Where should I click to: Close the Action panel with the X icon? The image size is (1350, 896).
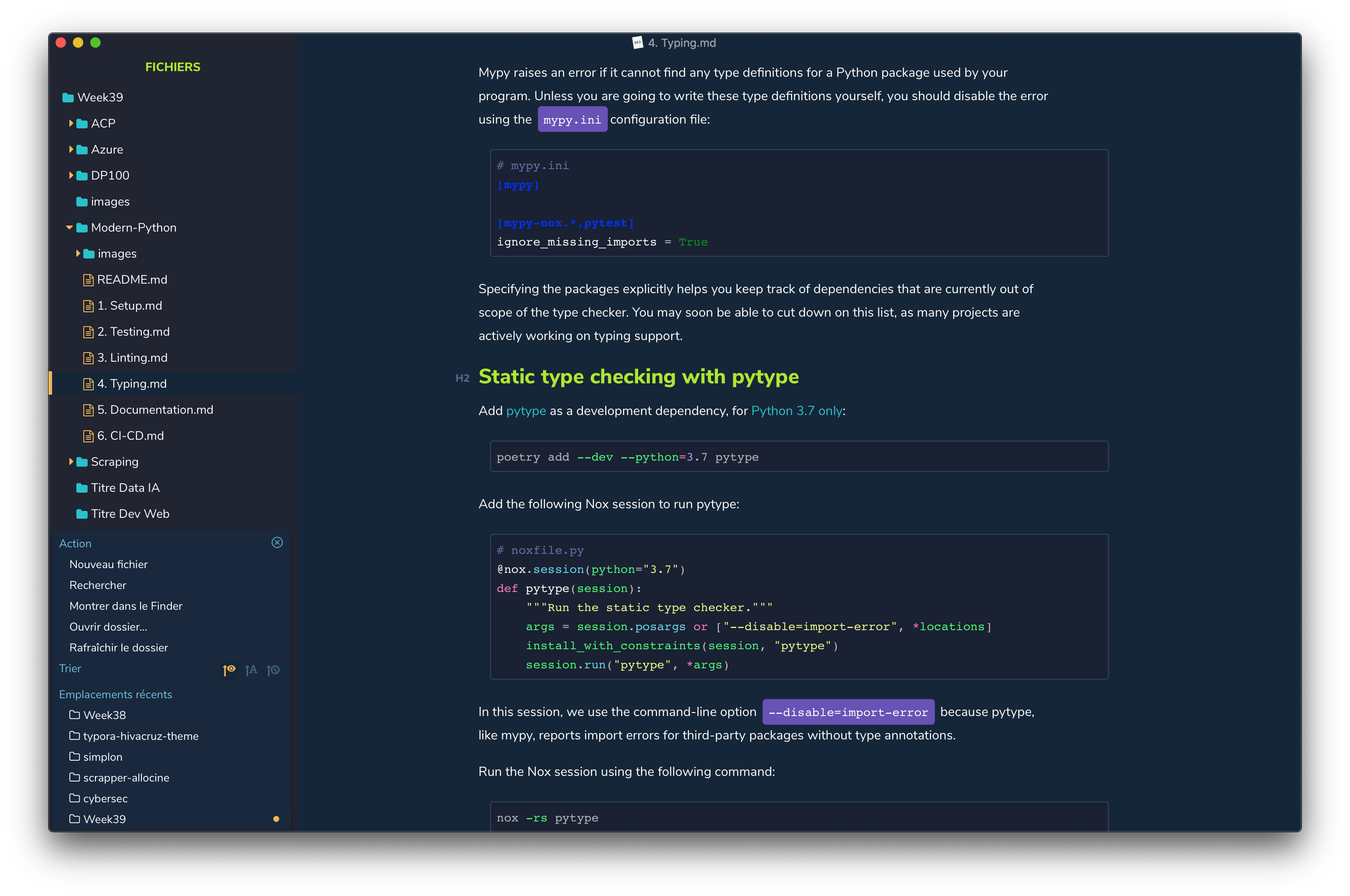tap(277, 542)
